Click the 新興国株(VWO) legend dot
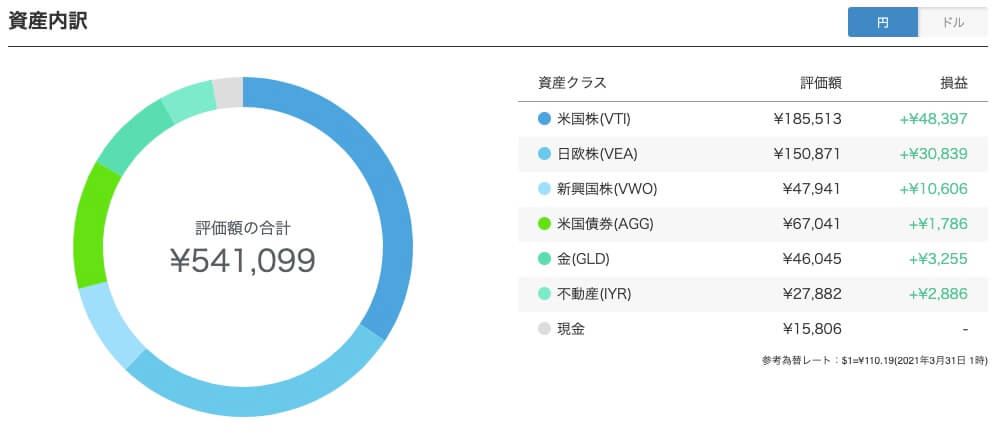995x442 pixels. coord(544,189)
